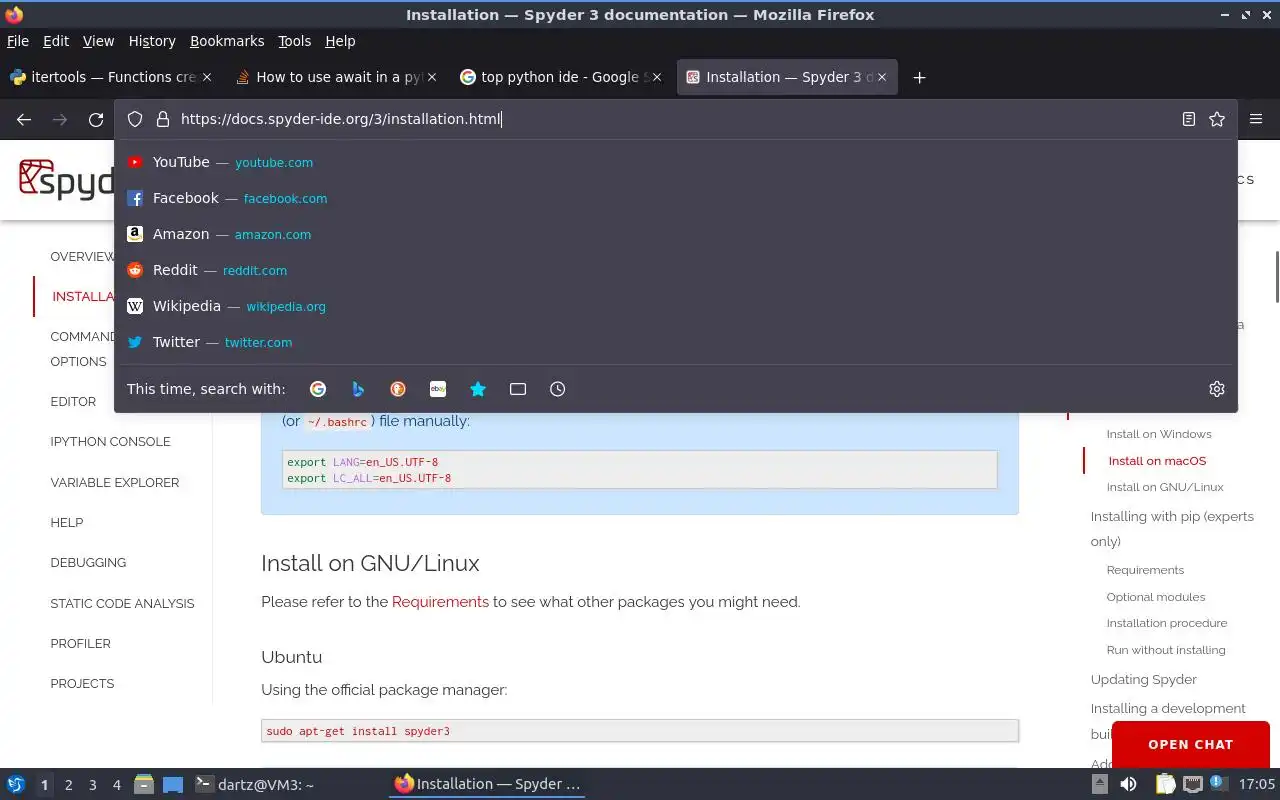Jump to Optional modules in contents

click(1156, 597)
